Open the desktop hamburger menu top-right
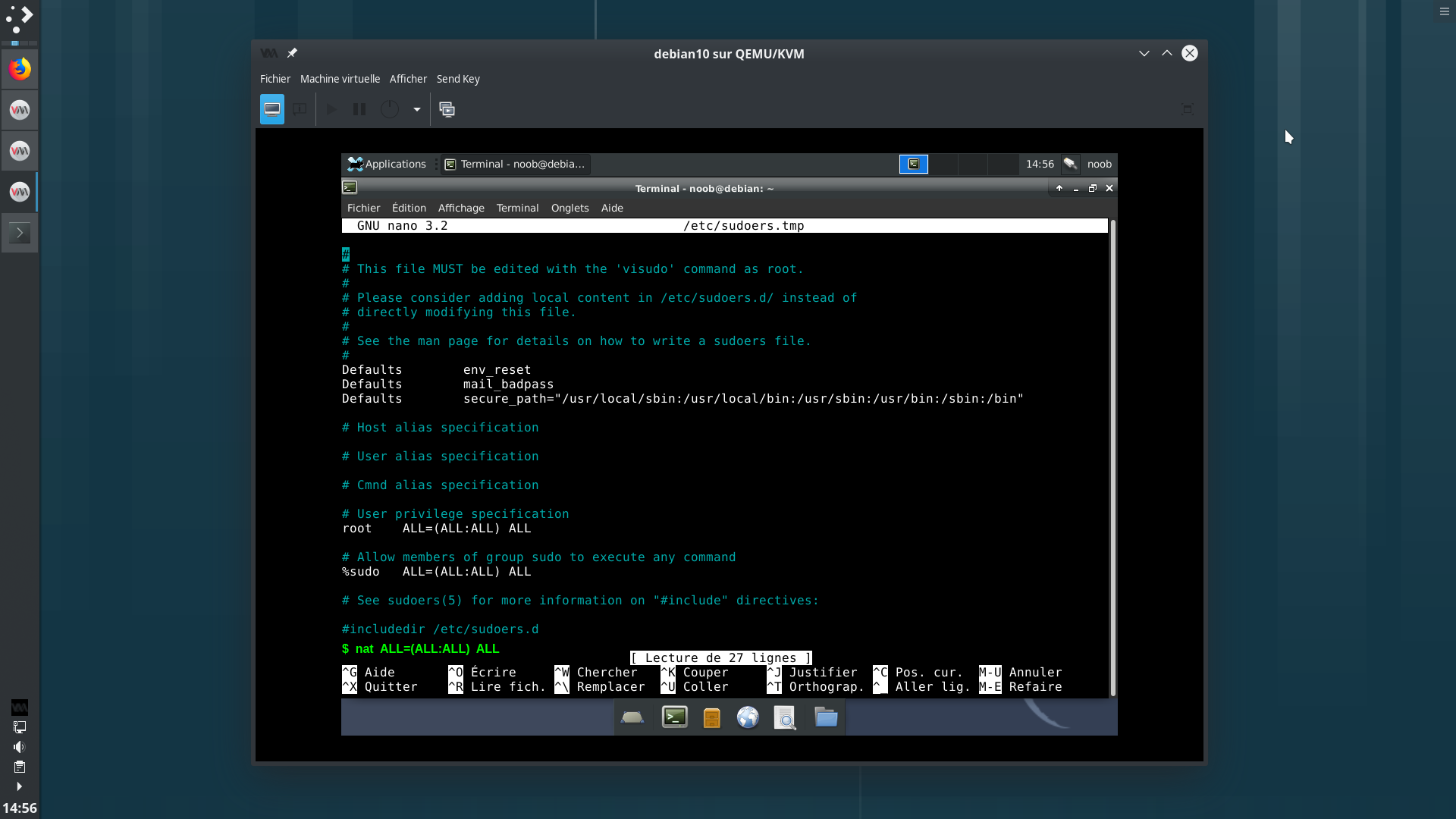Screen dimensions: 1456x819 1445,11
